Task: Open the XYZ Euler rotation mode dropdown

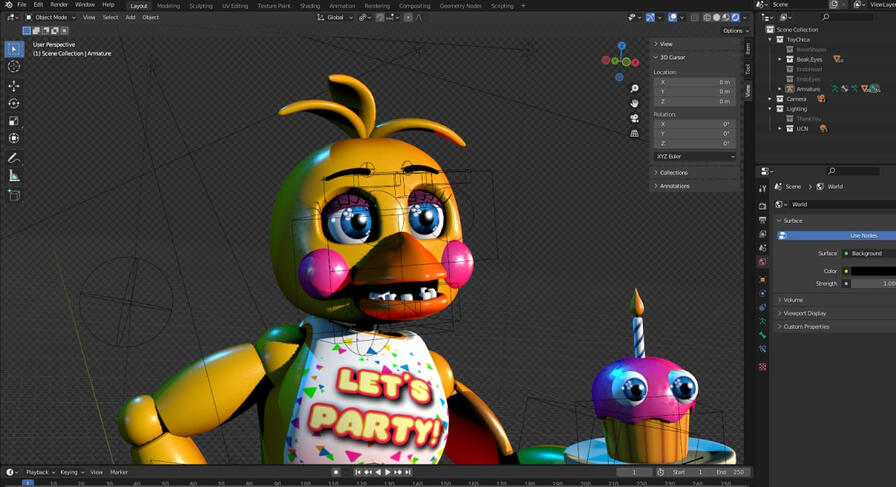Action: (x=695, y=156)
